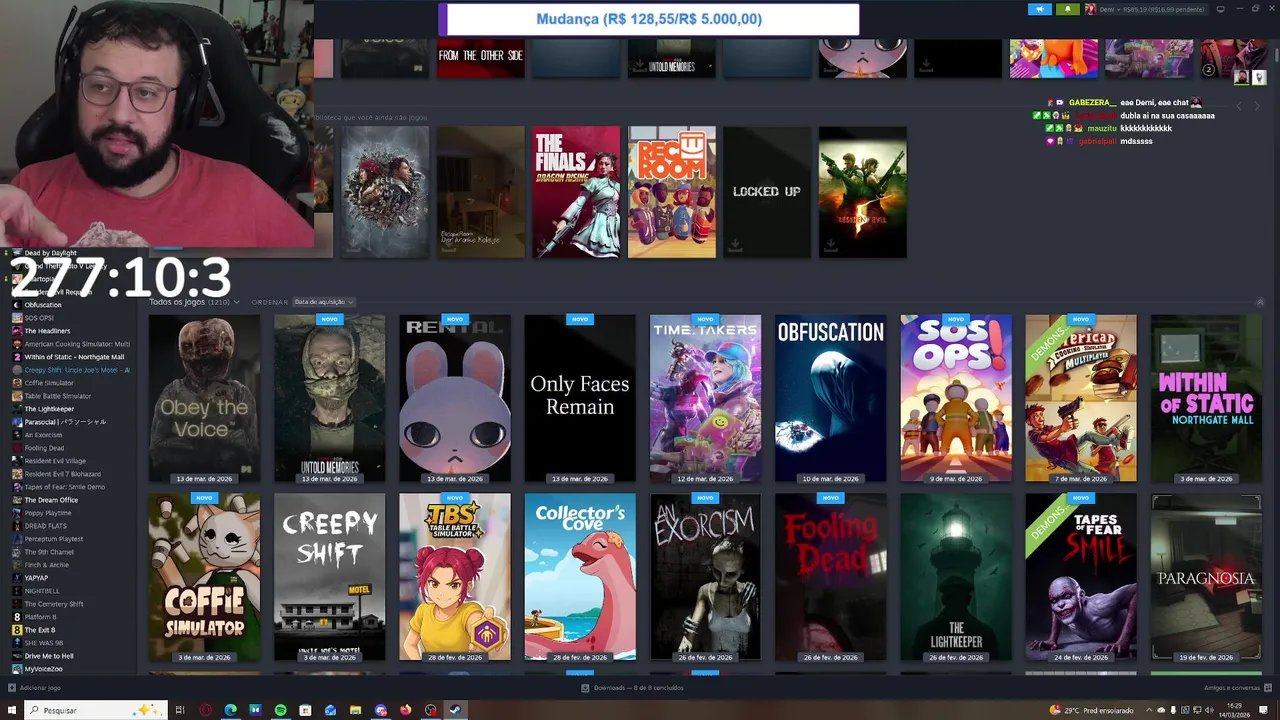Screen dimensions: 1280x720
Task: Select Coffie Simulator in the sidebar list
Action: click(x=49, y=383)
